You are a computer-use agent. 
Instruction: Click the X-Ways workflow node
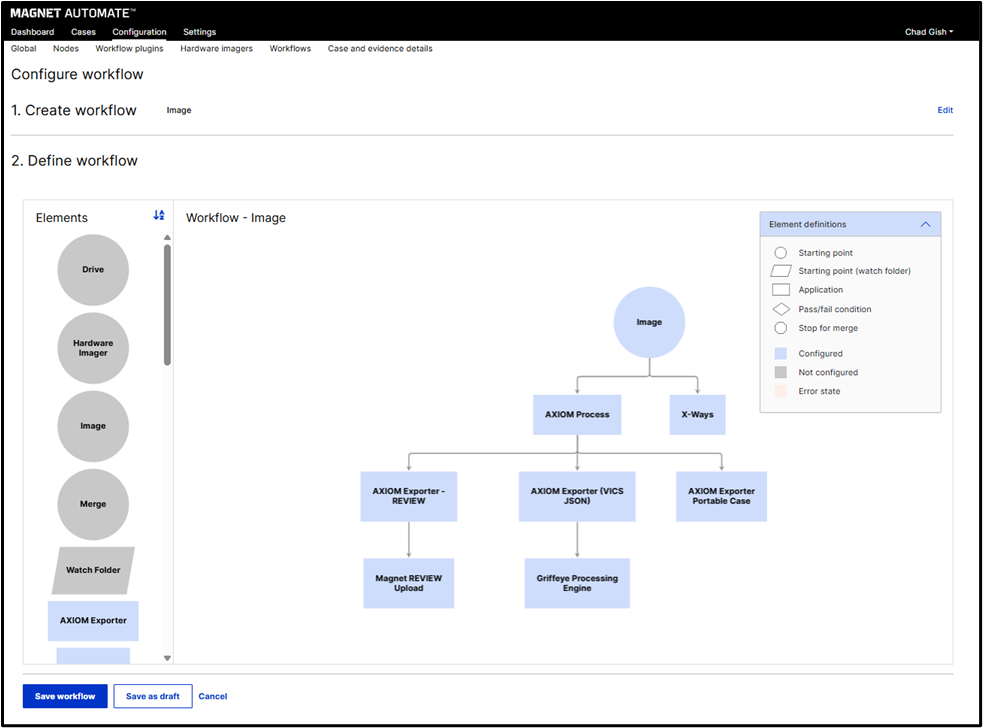click(x=697, y=414)
